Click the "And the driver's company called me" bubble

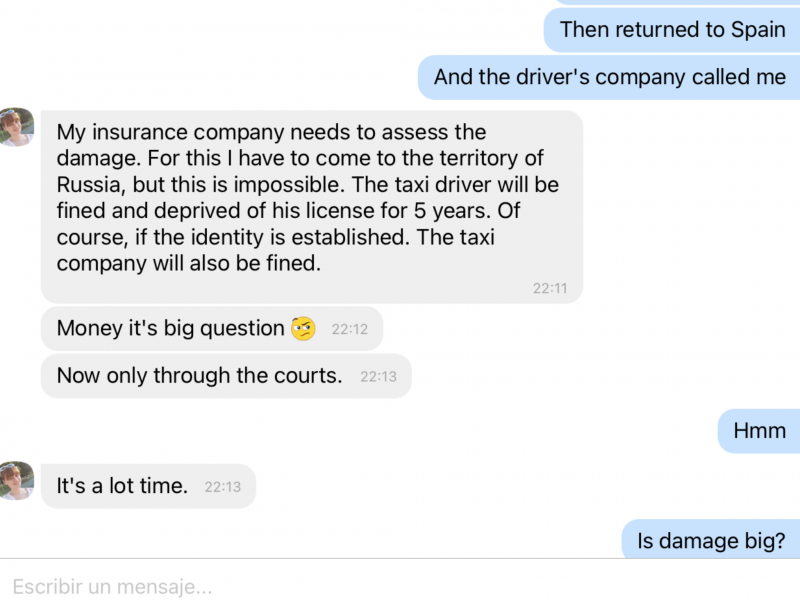pos(609,77)
